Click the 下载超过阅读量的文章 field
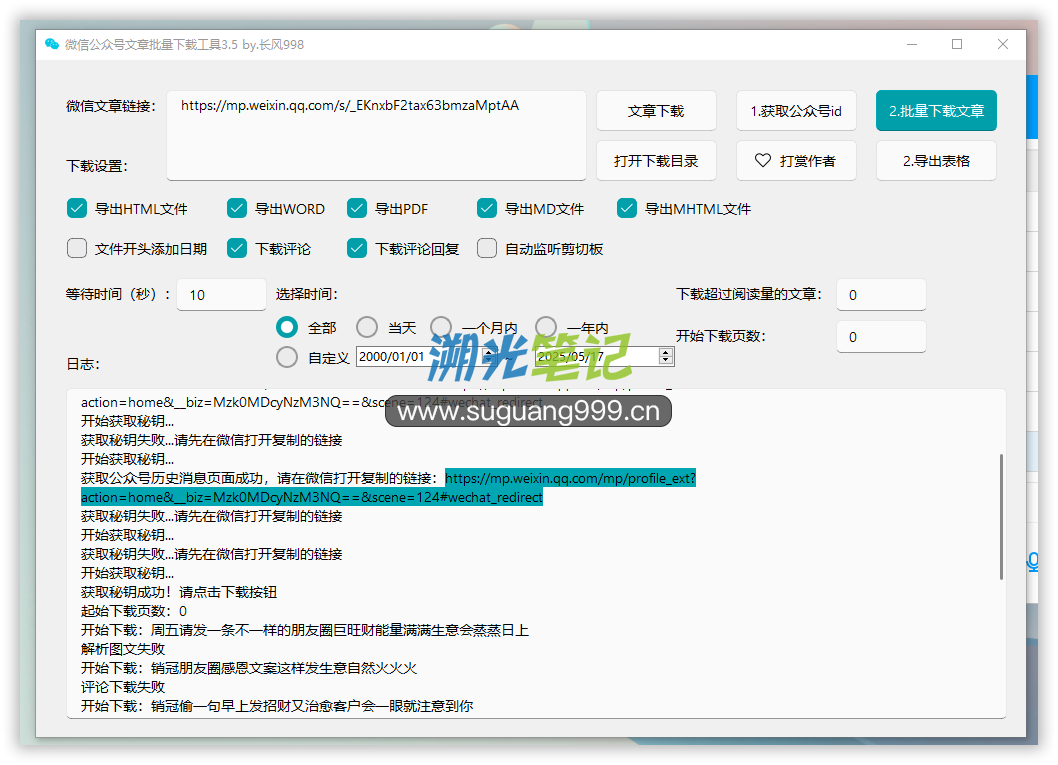 [881, 295]
